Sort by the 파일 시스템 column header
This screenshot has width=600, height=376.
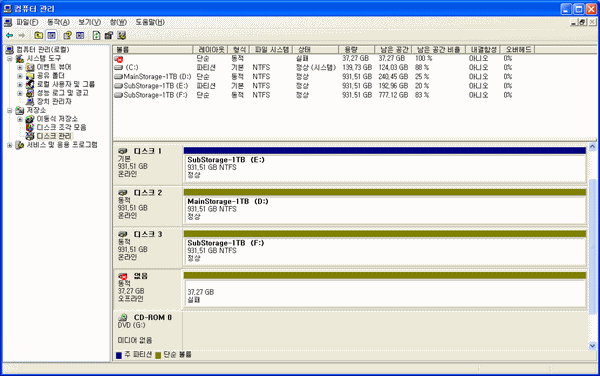point(271,50)
